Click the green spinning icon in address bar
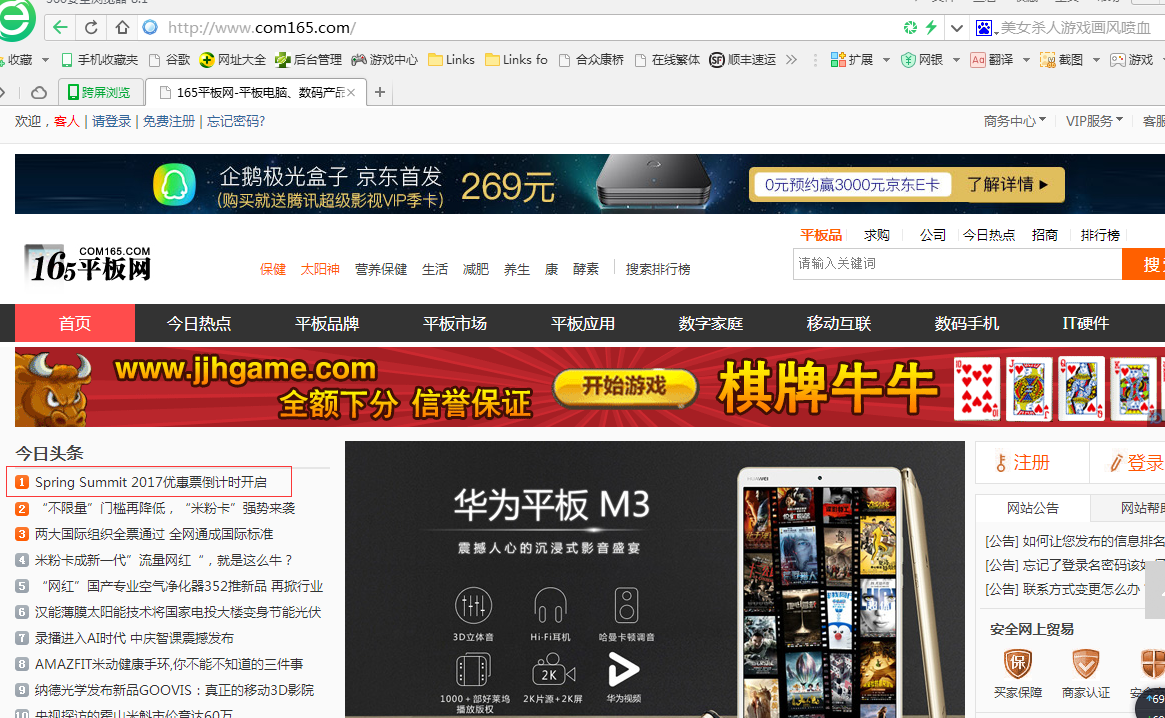The height and width of the screenshot is (718, 1165). [910, 28]
